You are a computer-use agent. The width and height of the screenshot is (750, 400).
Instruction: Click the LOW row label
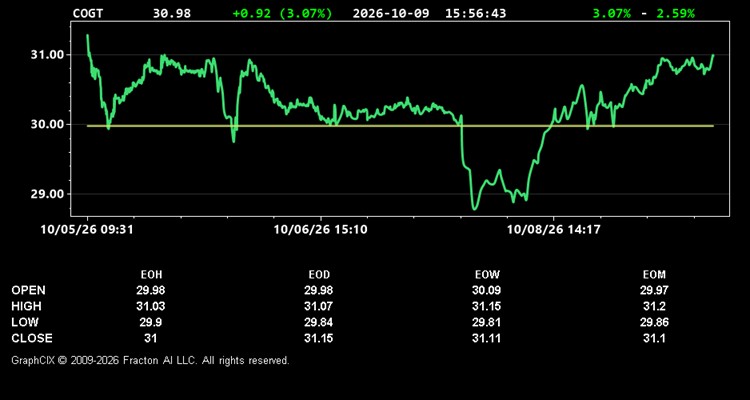tap(25, 322)
